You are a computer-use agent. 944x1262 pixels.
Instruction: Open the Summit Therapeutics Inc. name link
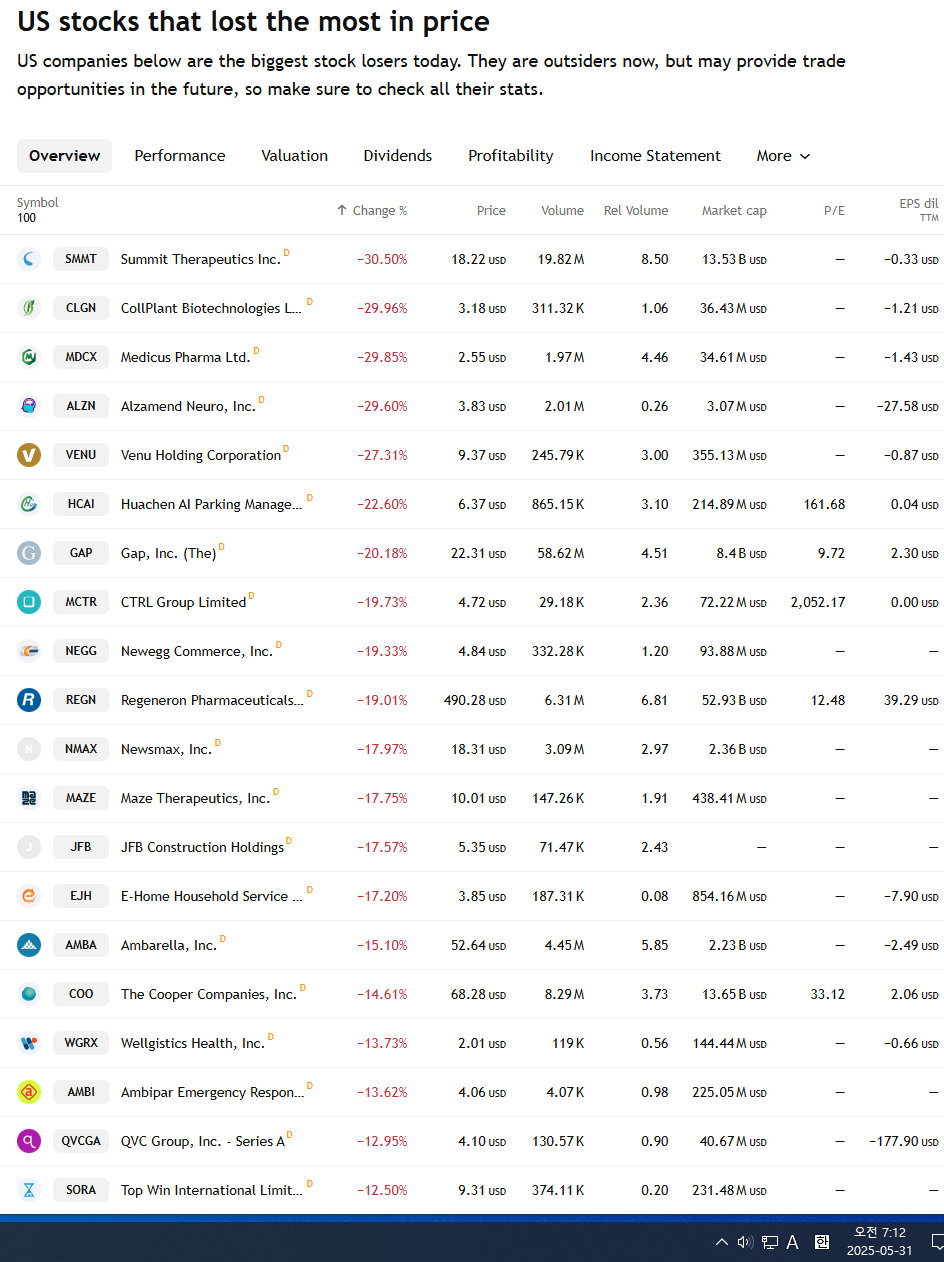point(200,260)
